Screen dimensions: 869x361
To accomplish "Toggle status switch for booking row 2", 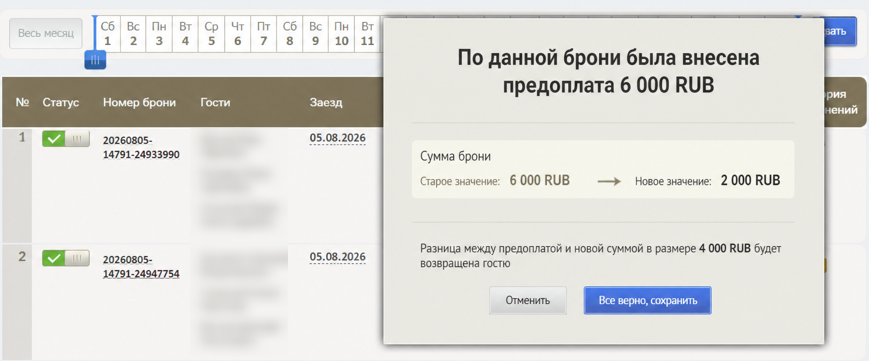I will pyautogui.click(x=66, y=258).
